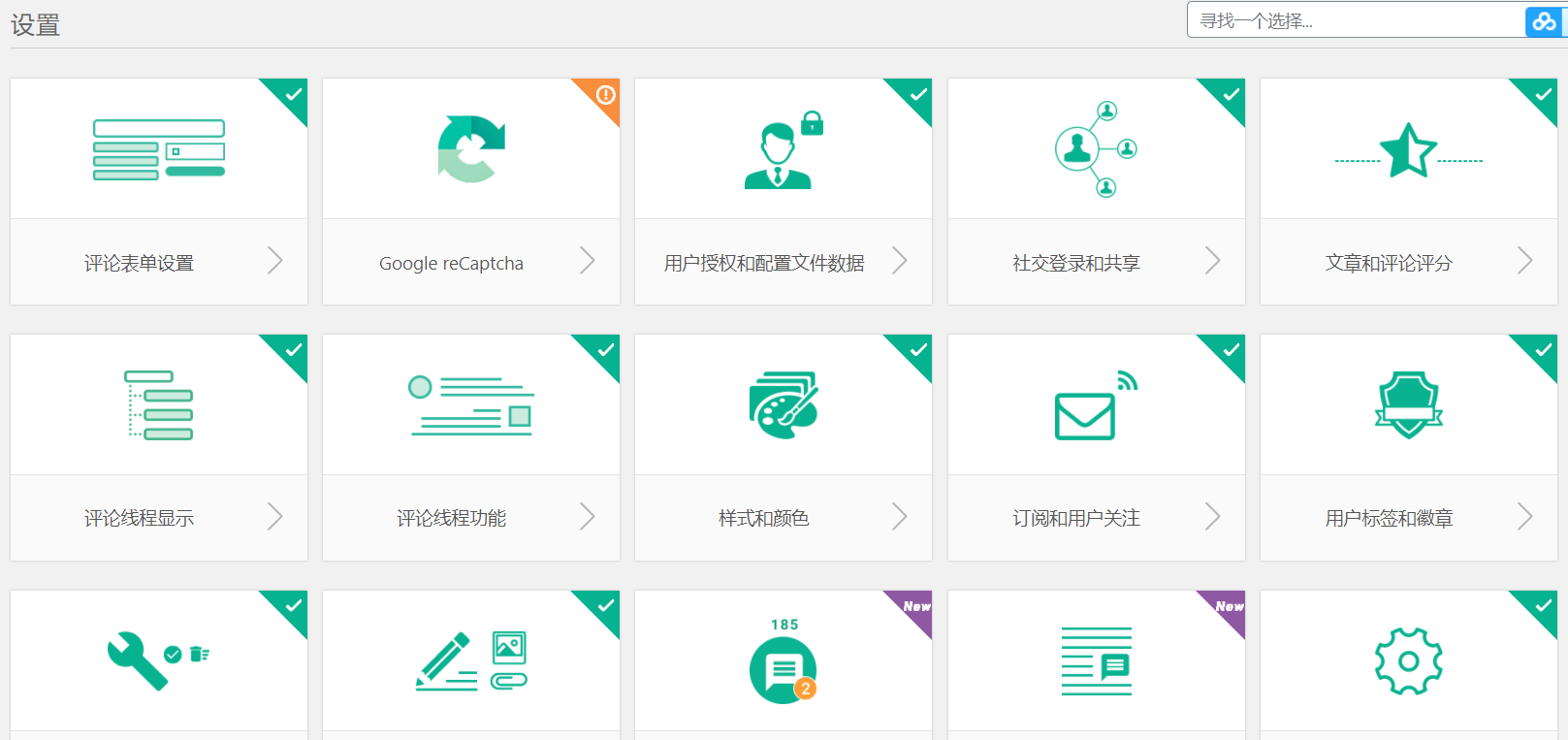
Task: Open the comment thread tree icon
Action: (159, 404)
